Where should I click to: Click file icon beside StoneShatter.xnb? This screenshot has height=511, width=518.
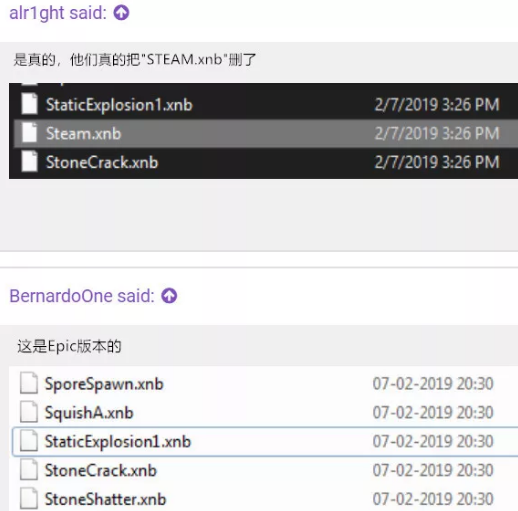point(29,499)
